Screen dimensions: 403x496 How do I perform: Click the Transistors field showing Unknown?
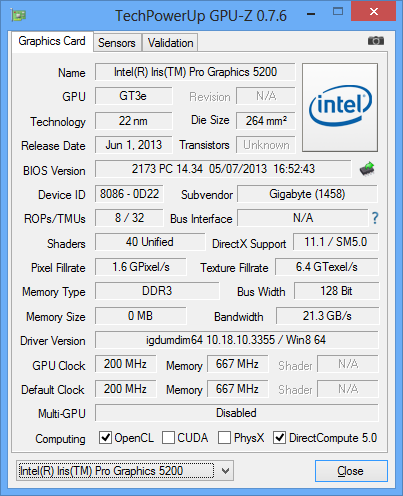[266, 145]
